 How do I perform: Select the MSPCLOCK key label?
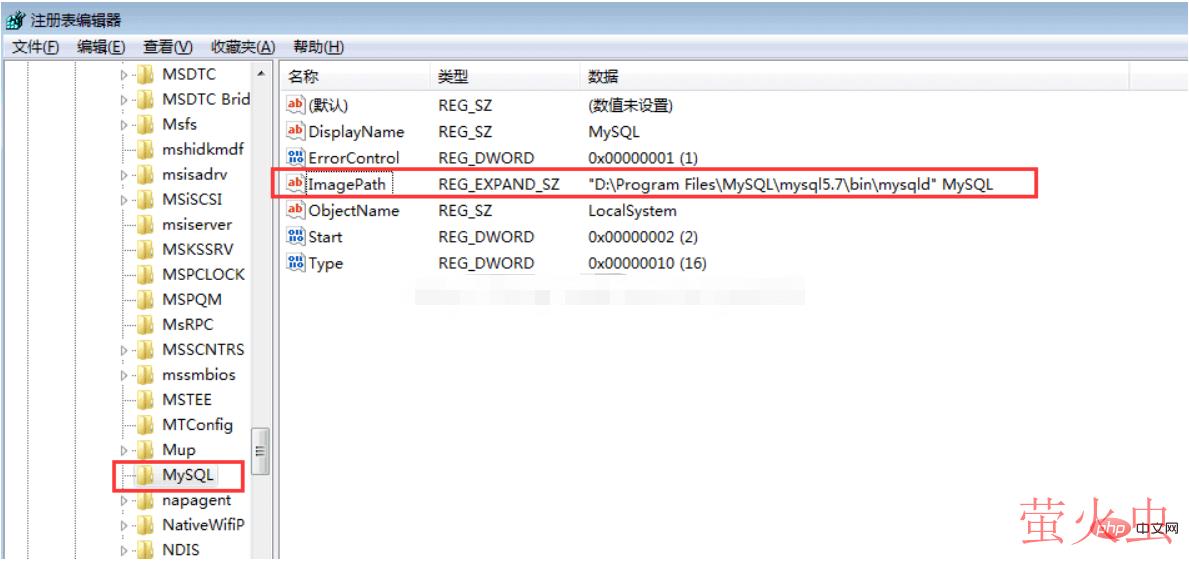(x=203, y=274)
